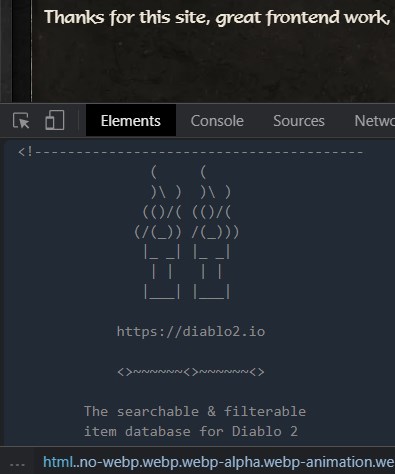Open the partially visible Network tab
Image resolution: width=395 pixels, height=474 pixels.
tap(374, 121)
